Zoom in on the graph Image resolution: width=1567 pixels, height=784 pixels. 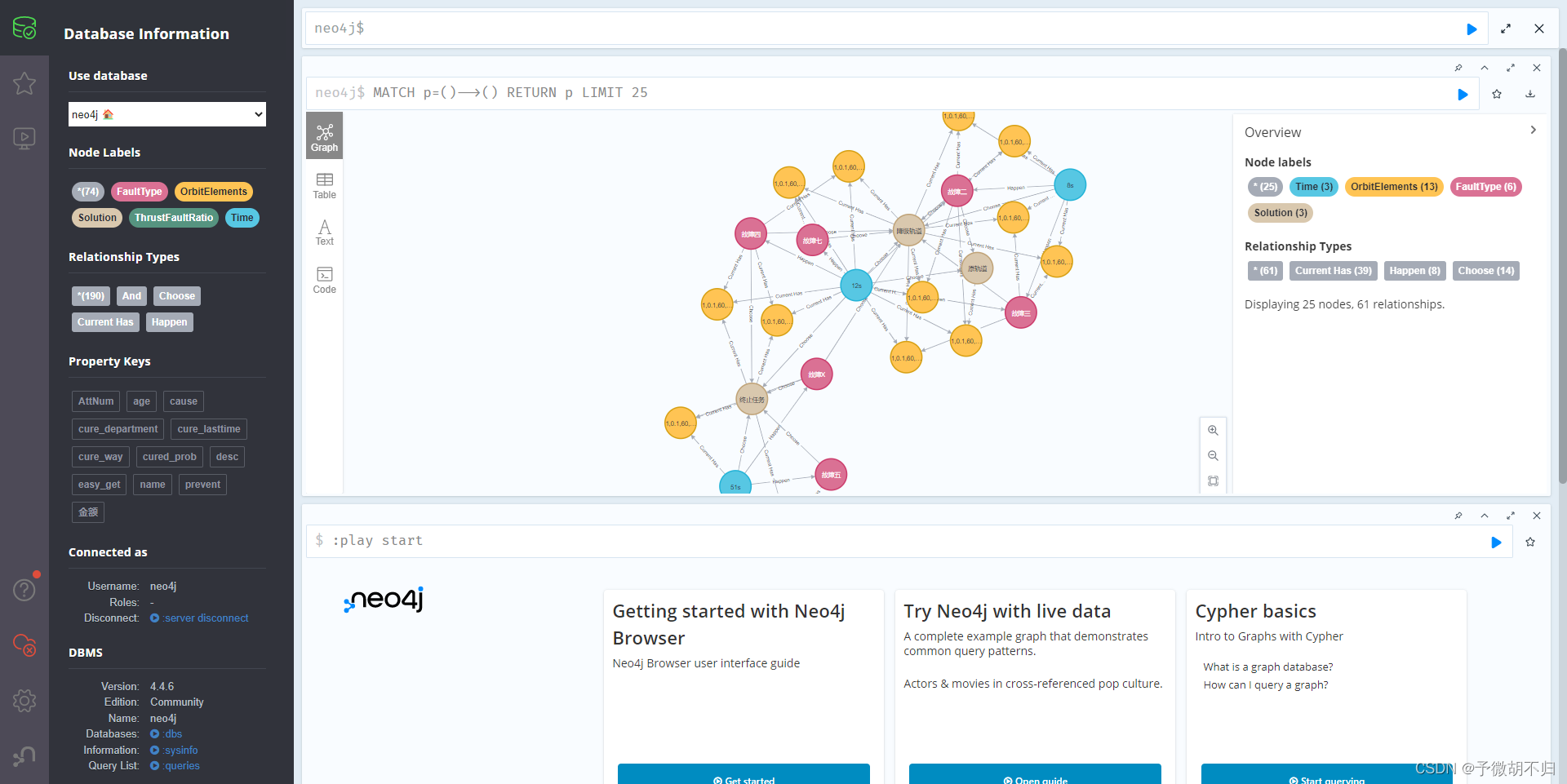pos(1213,430)
